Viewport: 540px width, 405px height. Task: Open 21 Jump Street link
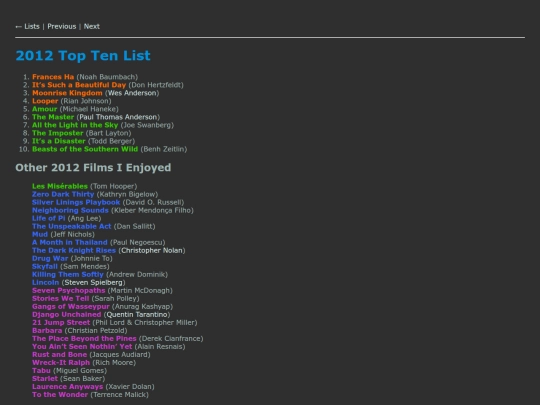pyautogui.click(x=61, y=323)
